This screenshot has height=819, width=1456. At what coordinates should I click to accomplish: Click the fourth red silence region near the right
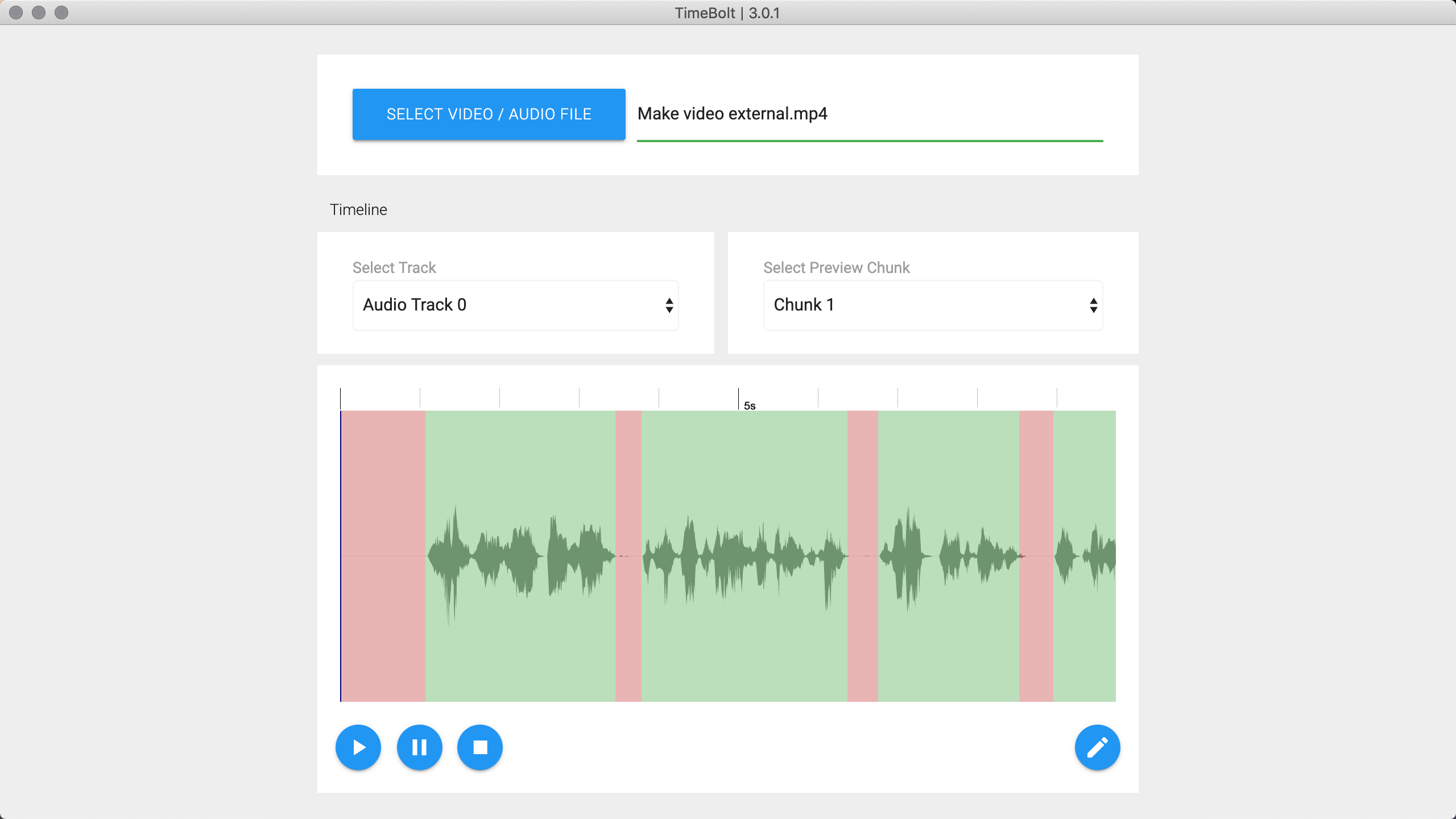tap(1036, 556)
